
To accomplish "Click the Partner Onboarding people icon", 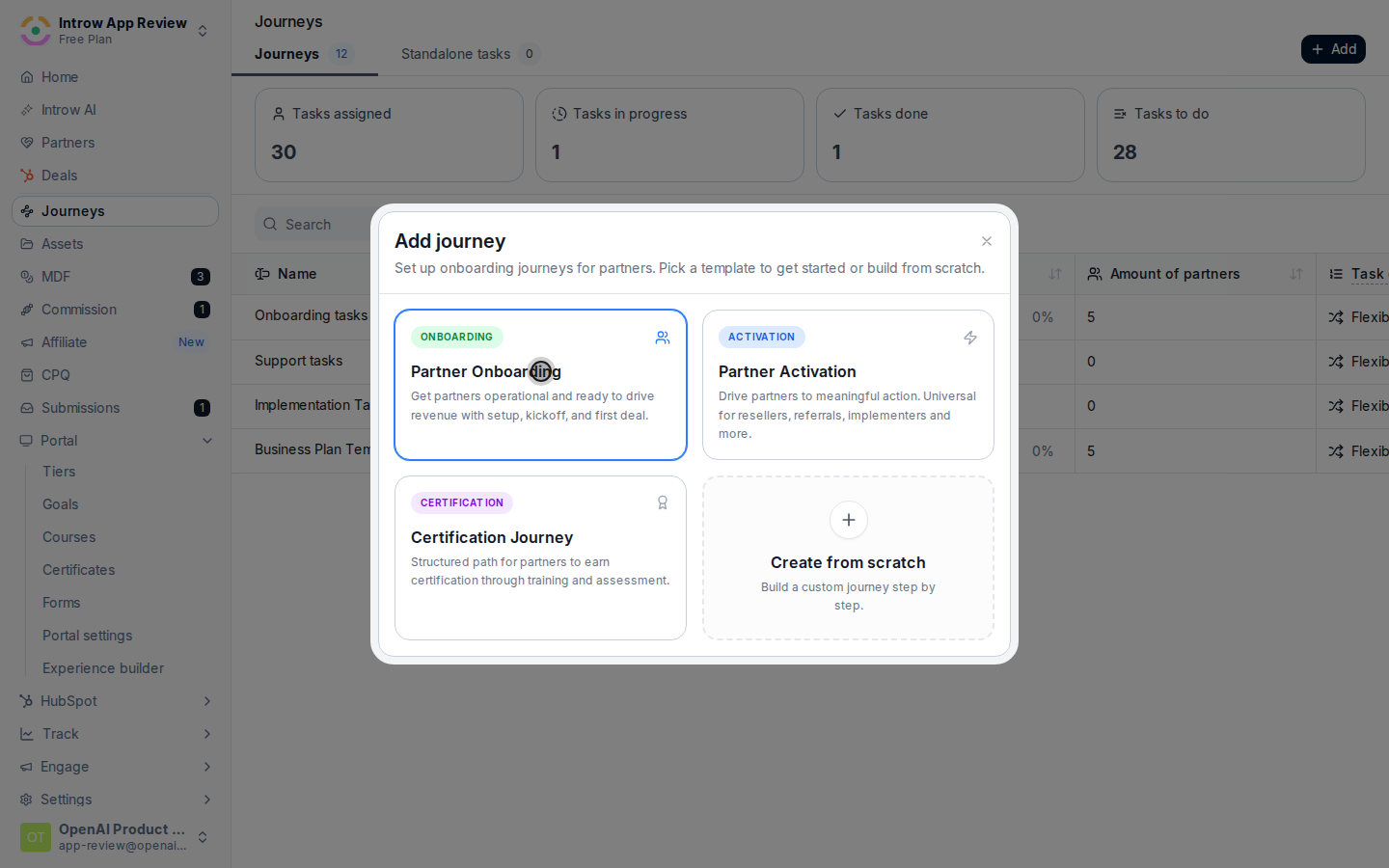I will [x=663, y=338].
